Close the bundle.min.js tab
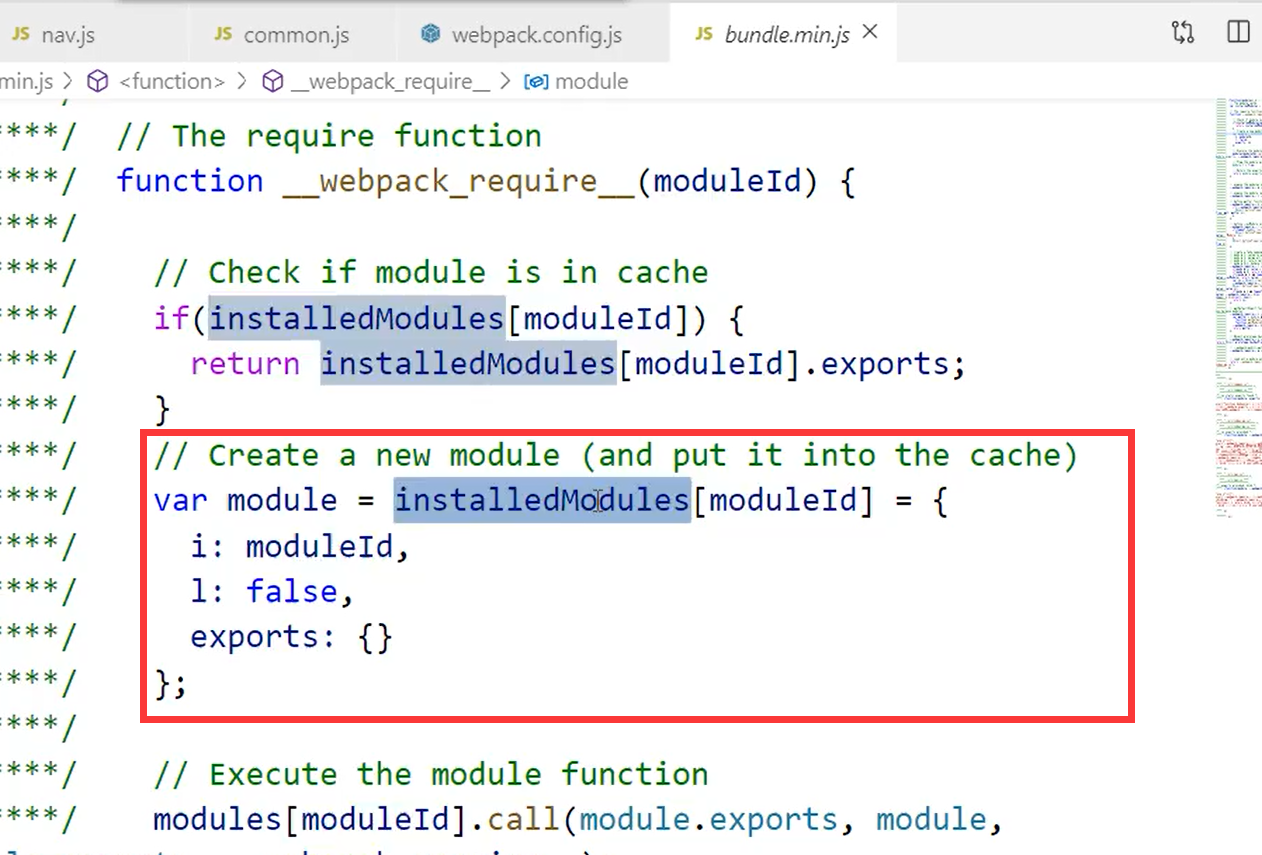Viewport: 1262px width, 855px height. 870,33
